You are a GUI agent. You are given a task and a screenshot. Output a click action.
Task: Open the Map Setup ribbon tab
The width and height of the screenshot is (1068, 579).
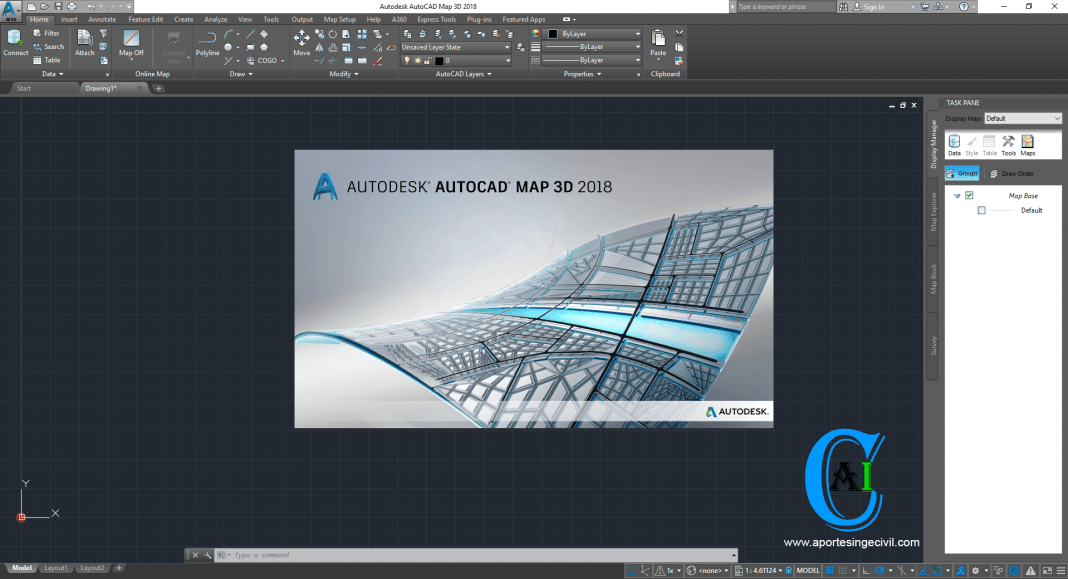point(339,20)
